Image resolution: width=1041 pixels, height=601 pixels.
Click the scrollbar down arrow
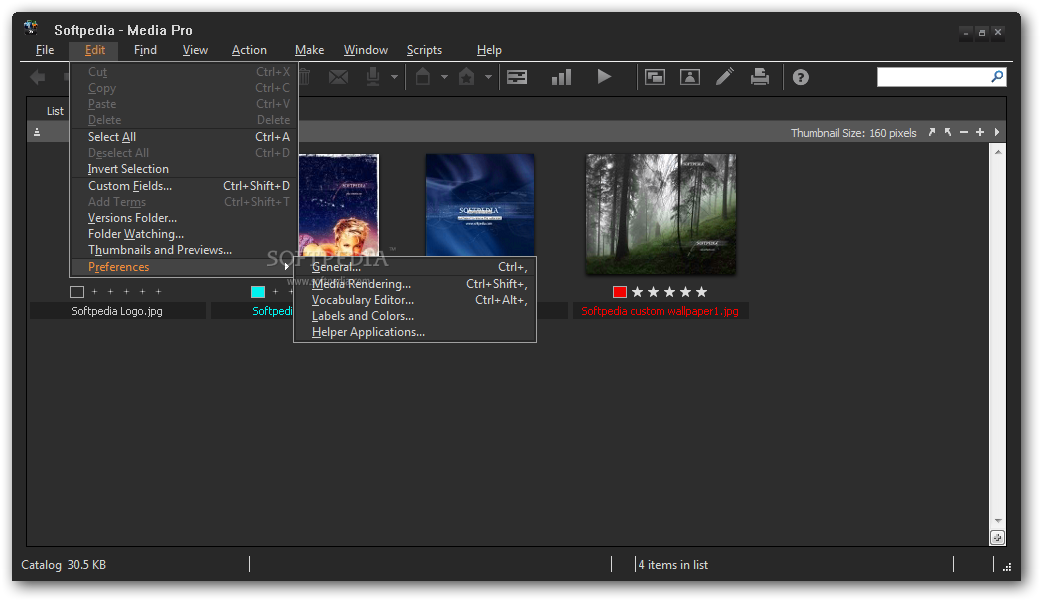(997, 521)
